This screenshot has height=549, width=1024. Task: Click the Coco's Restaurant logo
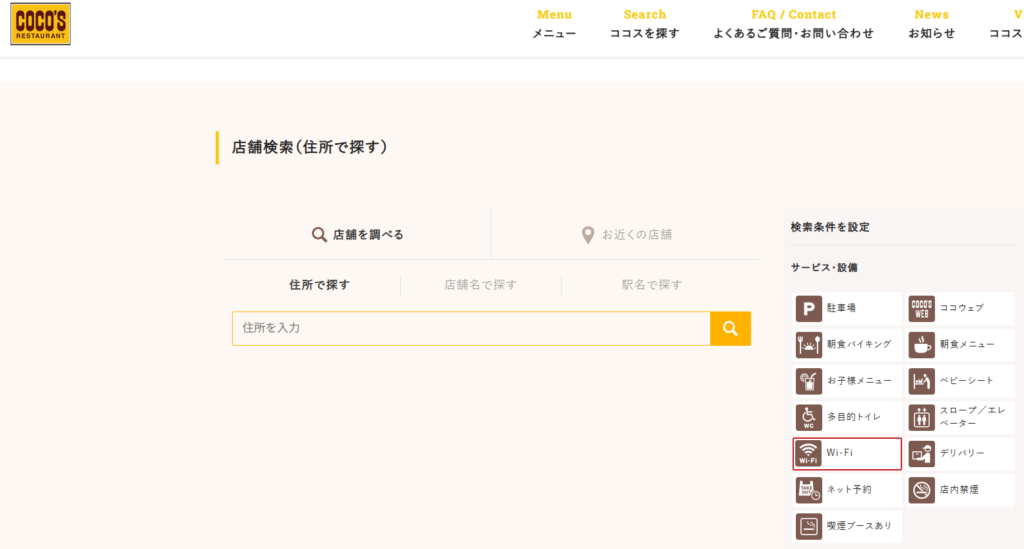[x=40, y=24]
